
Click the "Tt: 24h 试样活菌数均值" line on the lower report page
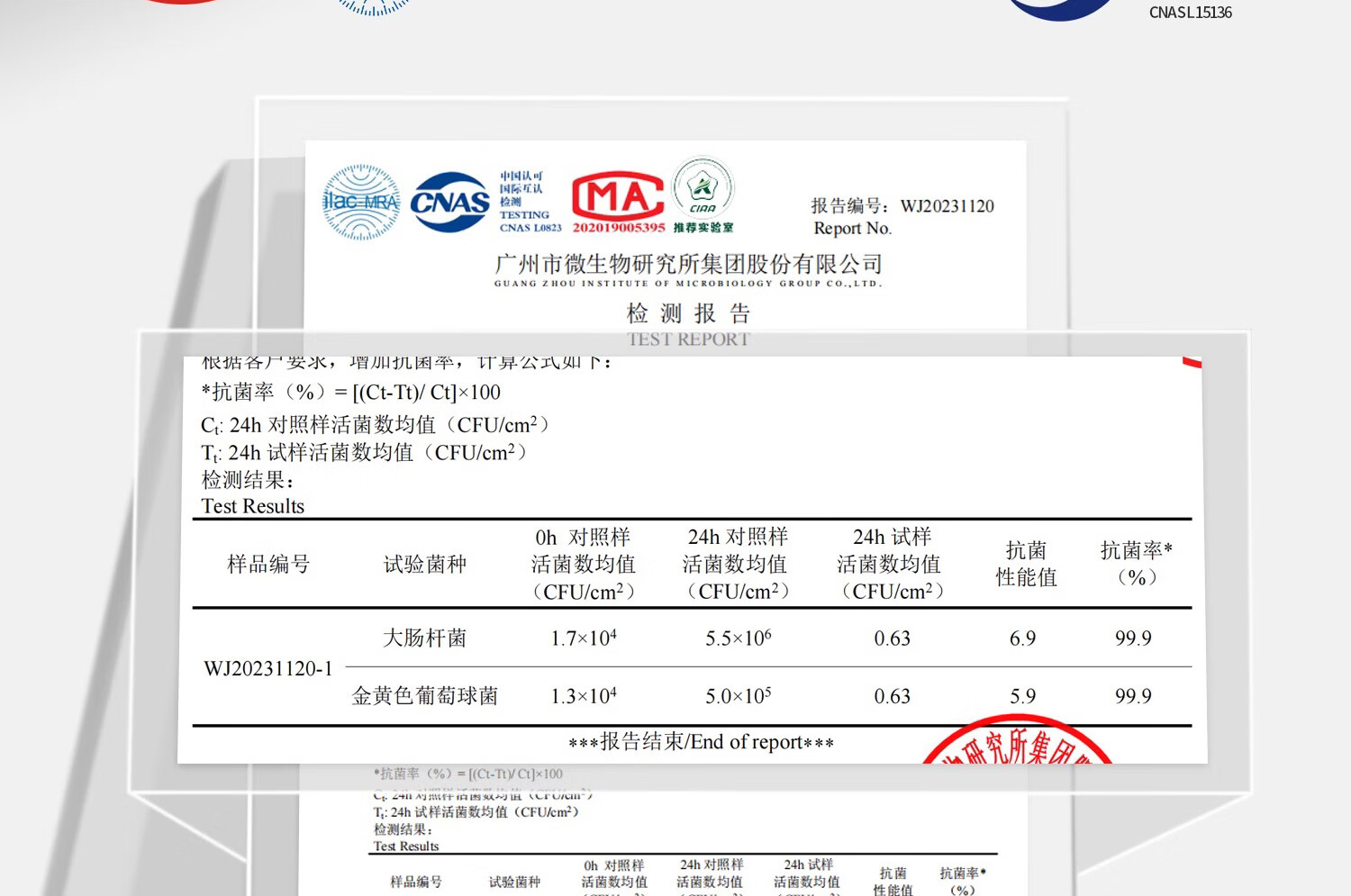(476, 812)
